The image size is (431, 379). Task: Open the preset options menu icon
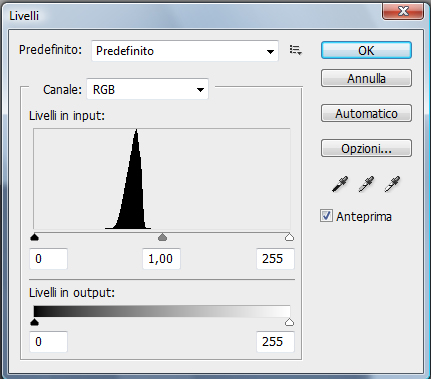[295, 50]
